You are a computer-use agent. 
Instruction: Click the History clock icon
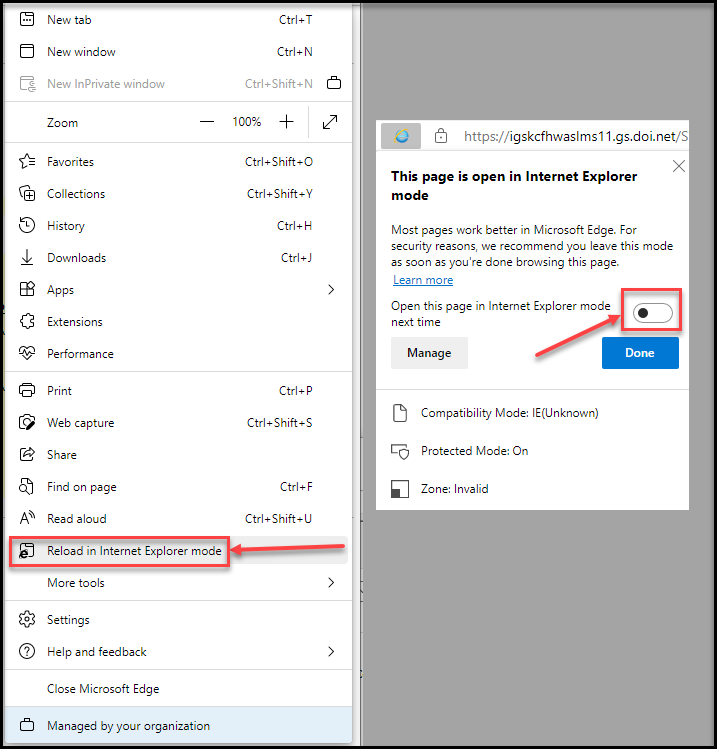27,225
